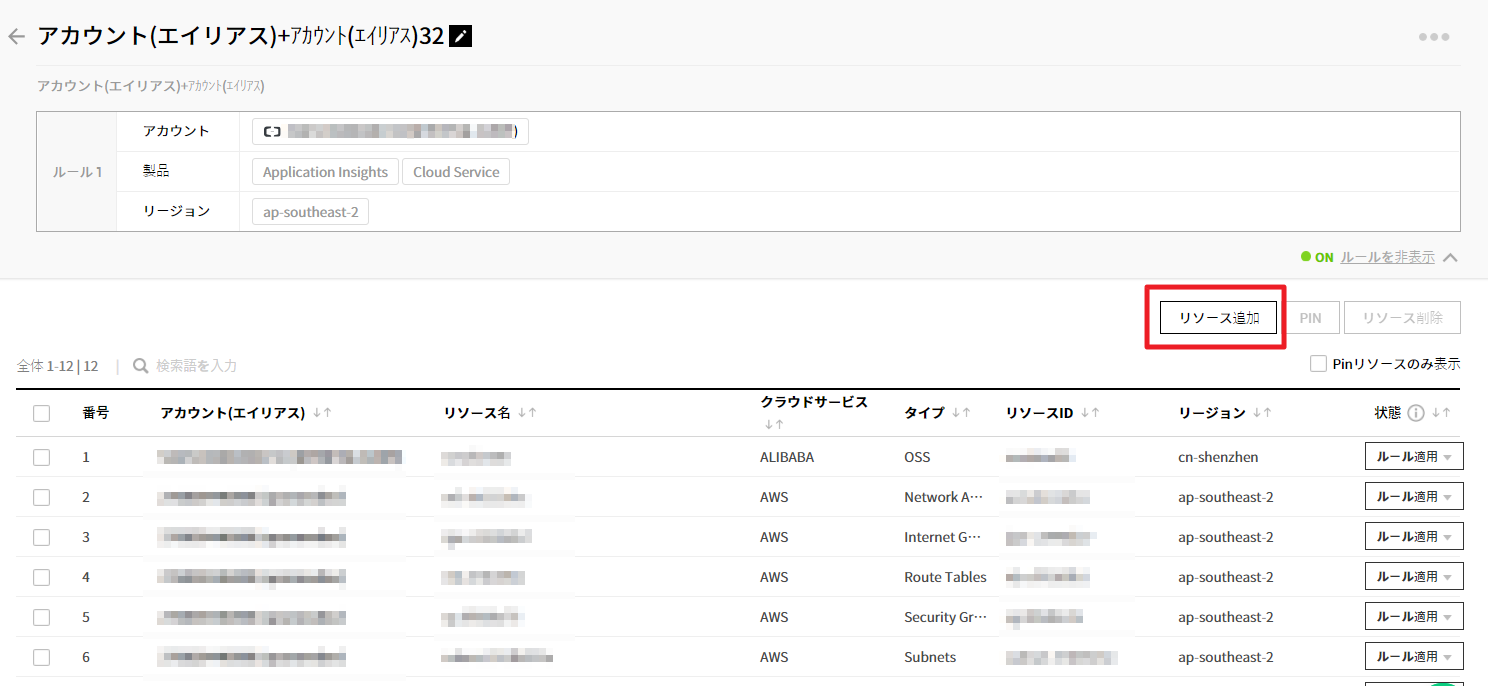This screenshot has width=1488, height=686.
Task: Select the checkbox for row 1
Action: tap(41, 457)
